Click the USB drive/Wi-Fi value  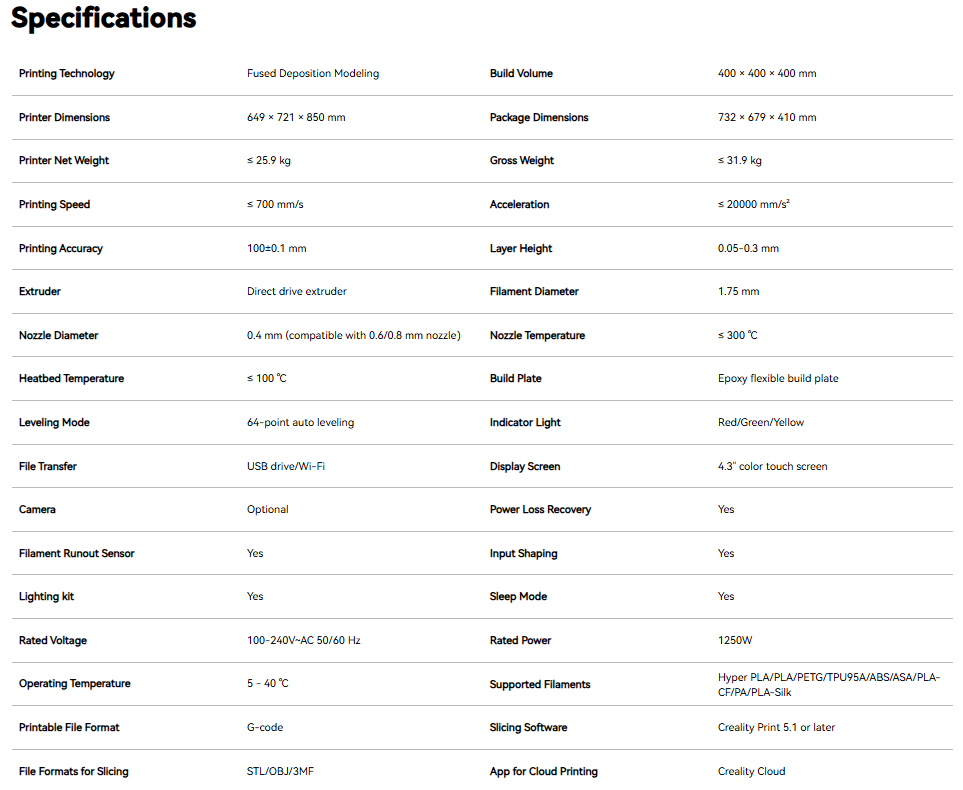[286, 466]
